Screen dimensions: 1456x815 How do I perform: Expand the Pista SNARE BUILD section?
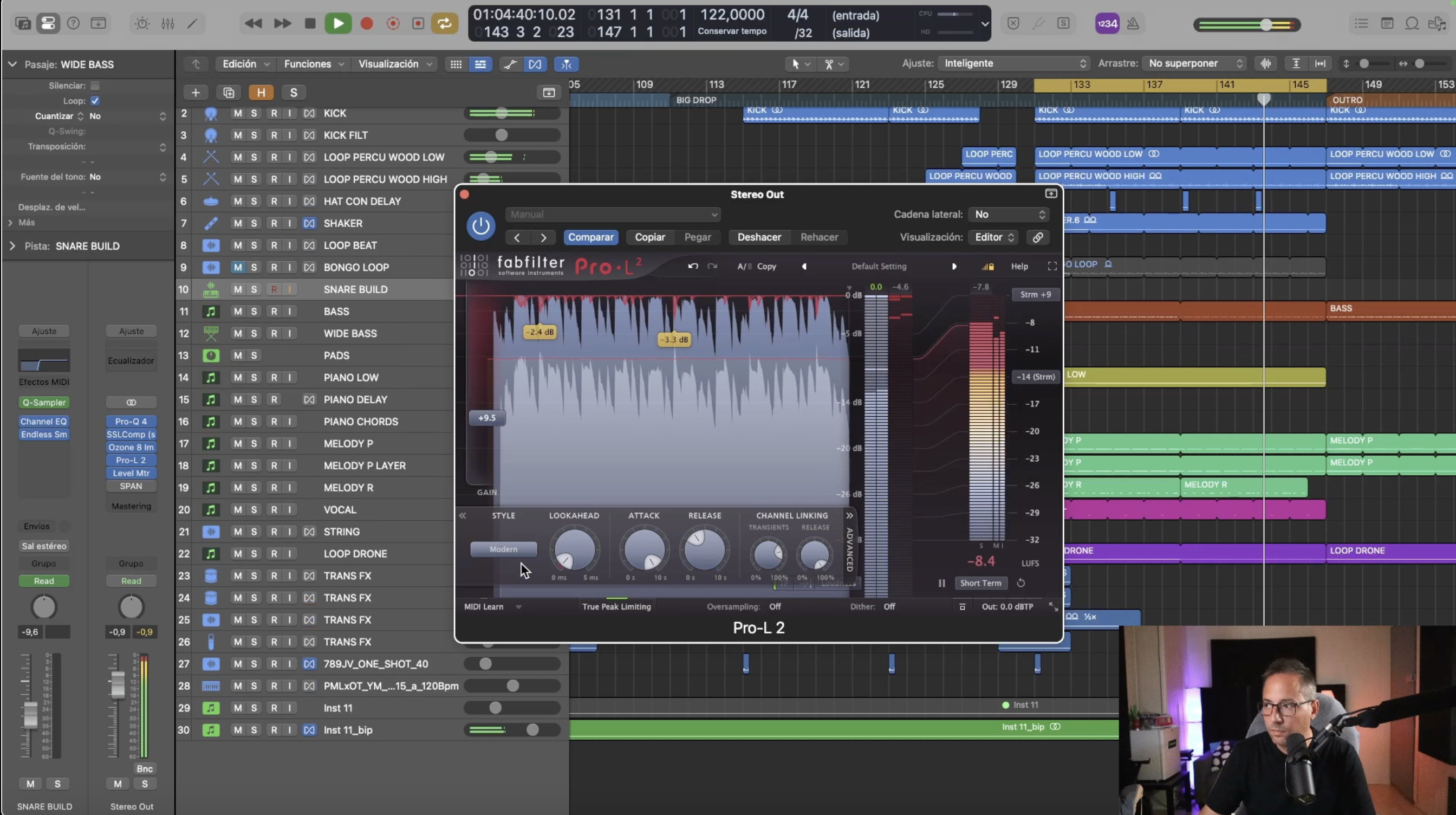click(12, 246)
